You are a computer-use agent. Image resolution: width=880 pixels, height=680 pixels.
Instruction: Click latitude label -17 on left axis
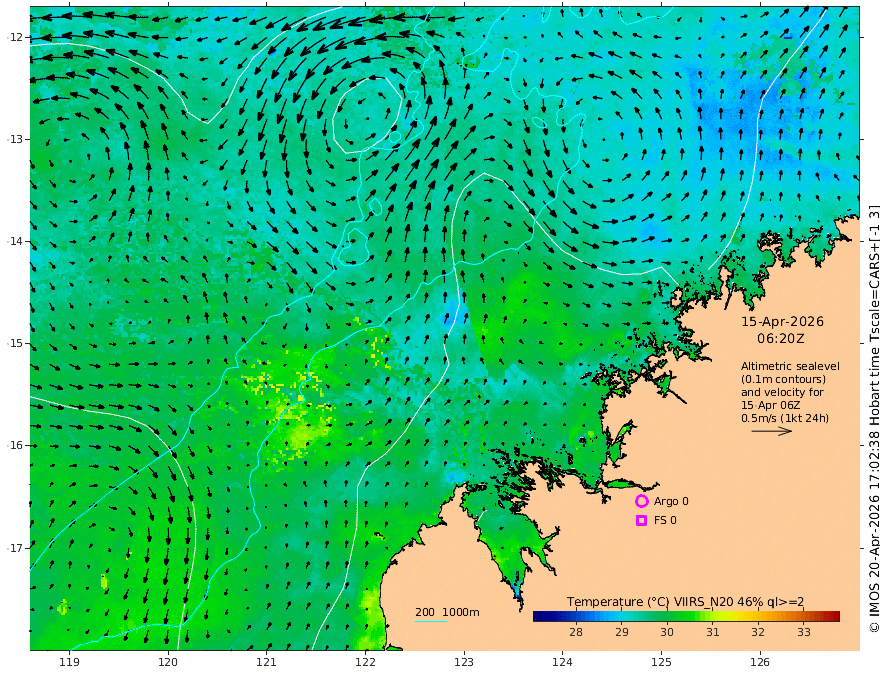pos(15,548)
